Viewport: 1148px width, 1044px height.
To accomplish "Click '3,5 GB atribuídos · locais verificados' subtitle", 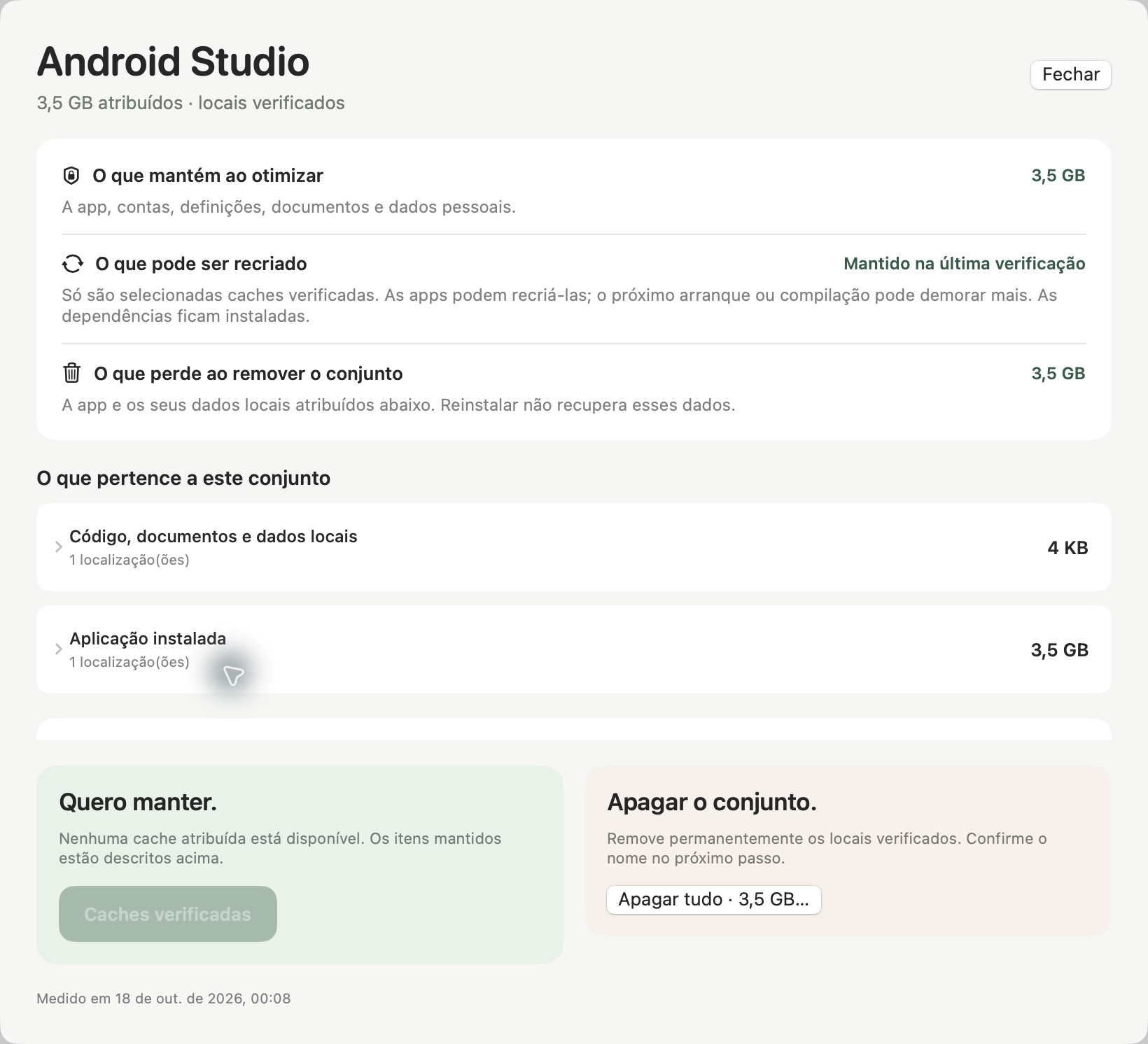I will coord(190,103).
